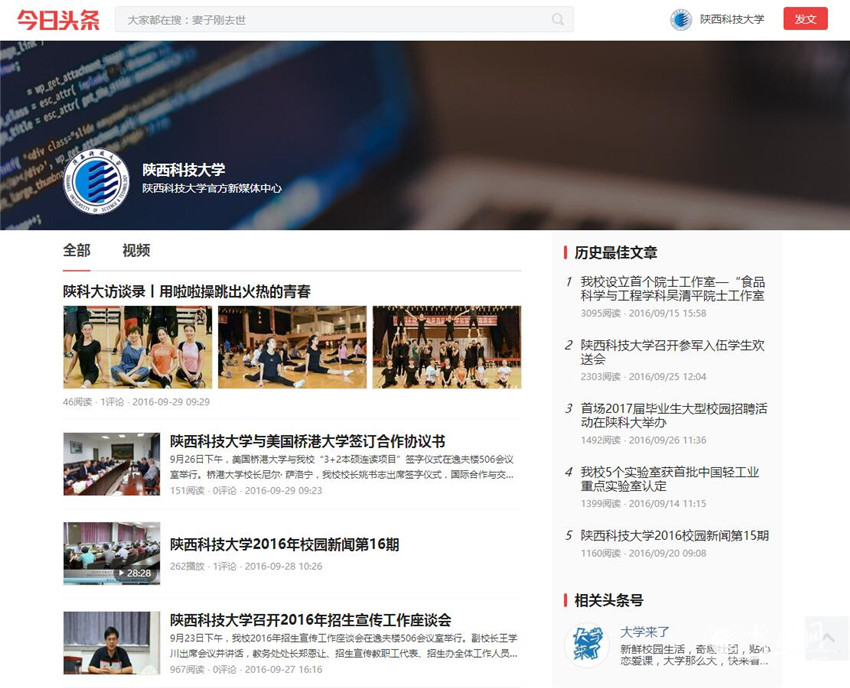Click the 今日头条 logo
Image resolution: width=850 pixels, height=688 pixels.
[x=59, y=19]
